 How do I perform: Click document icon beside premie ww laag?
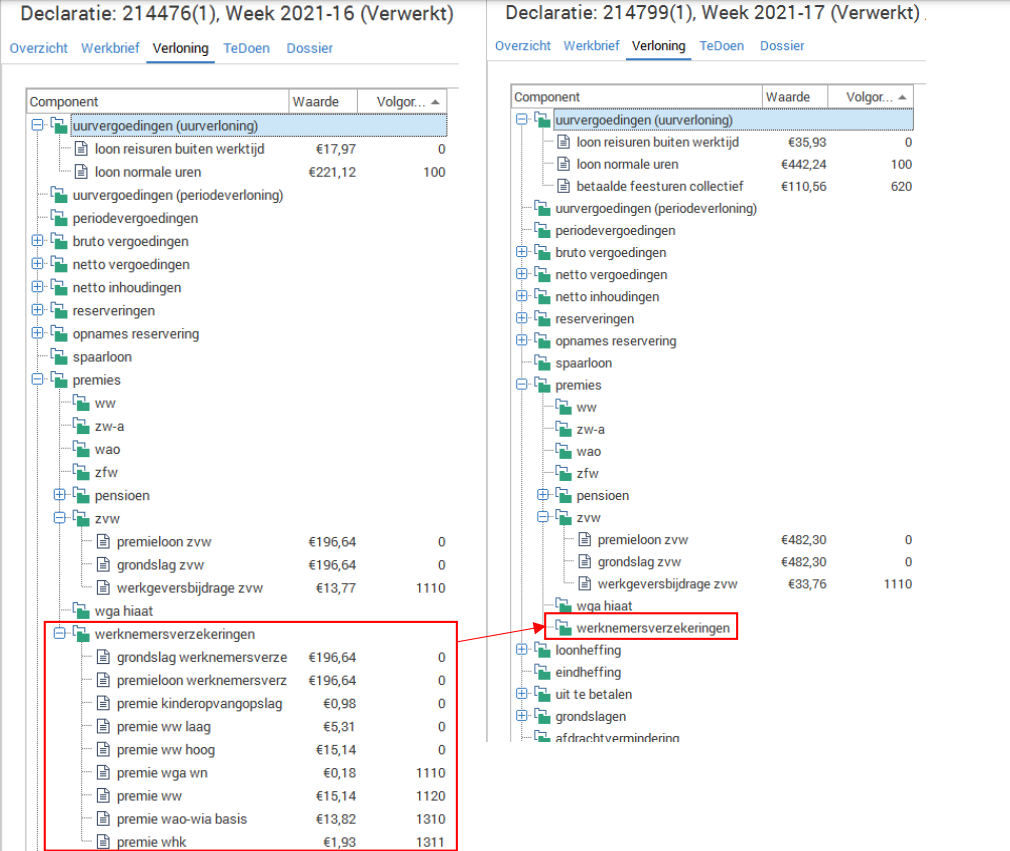coord(103,726)
